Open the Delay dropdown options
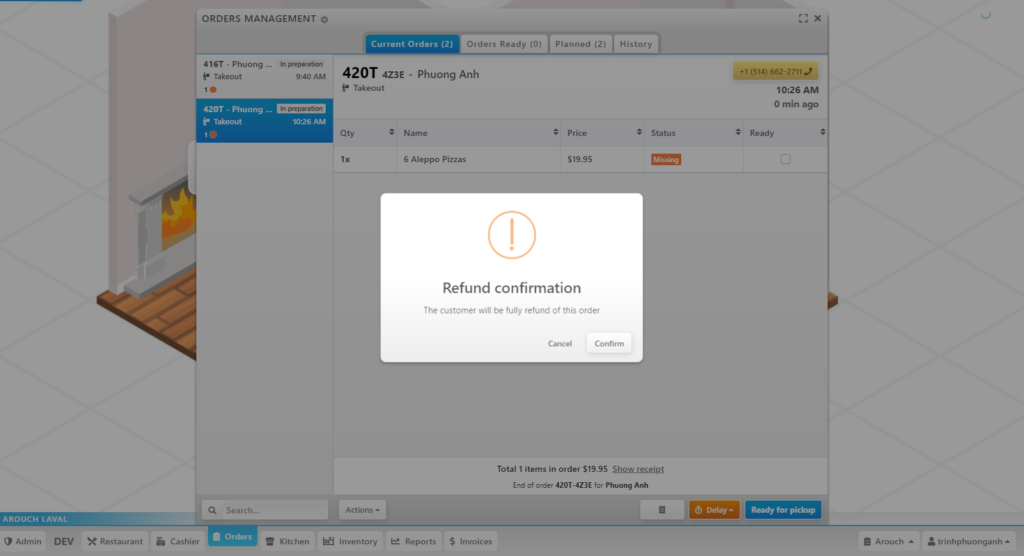The height and width of the screenshot is (556, 1024). point(714,510)
